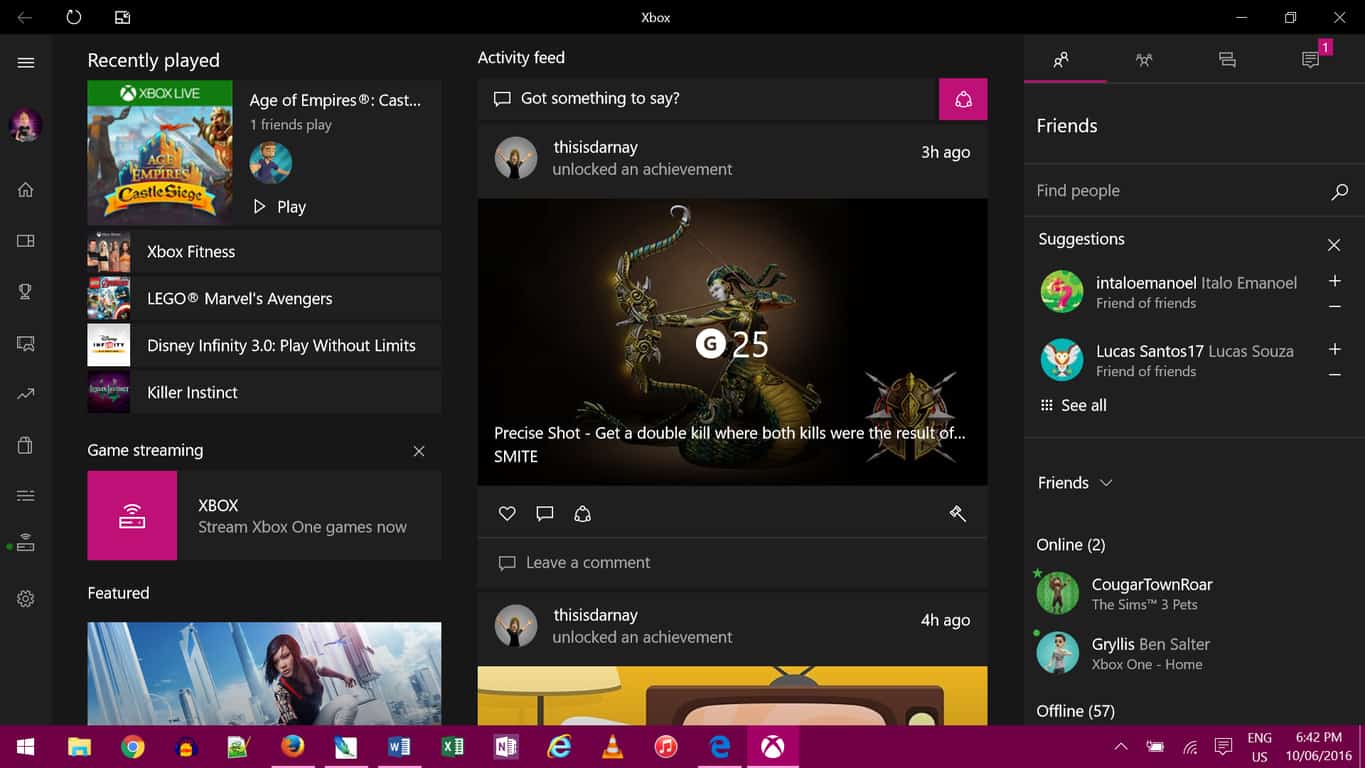Click thisisdarnay on 4h ago post
The width and height of the screenshot is (1365, 768).
tap(595, 615)
